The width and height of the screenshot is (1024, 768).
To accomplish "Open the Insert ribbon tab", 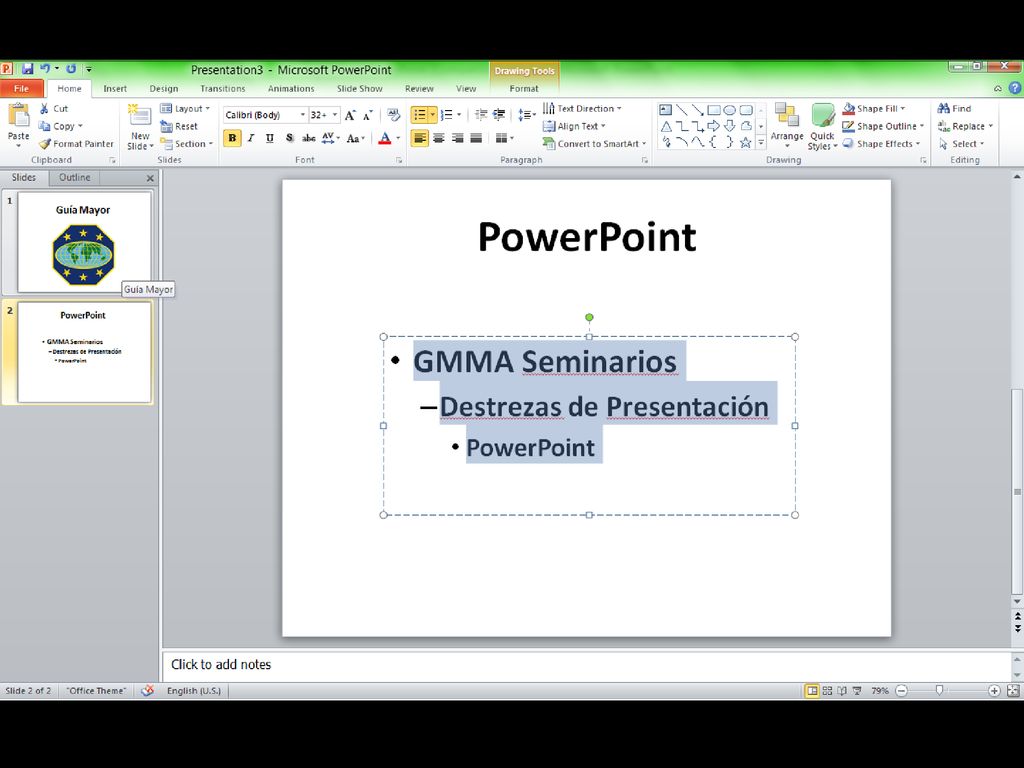I will 115,88.
